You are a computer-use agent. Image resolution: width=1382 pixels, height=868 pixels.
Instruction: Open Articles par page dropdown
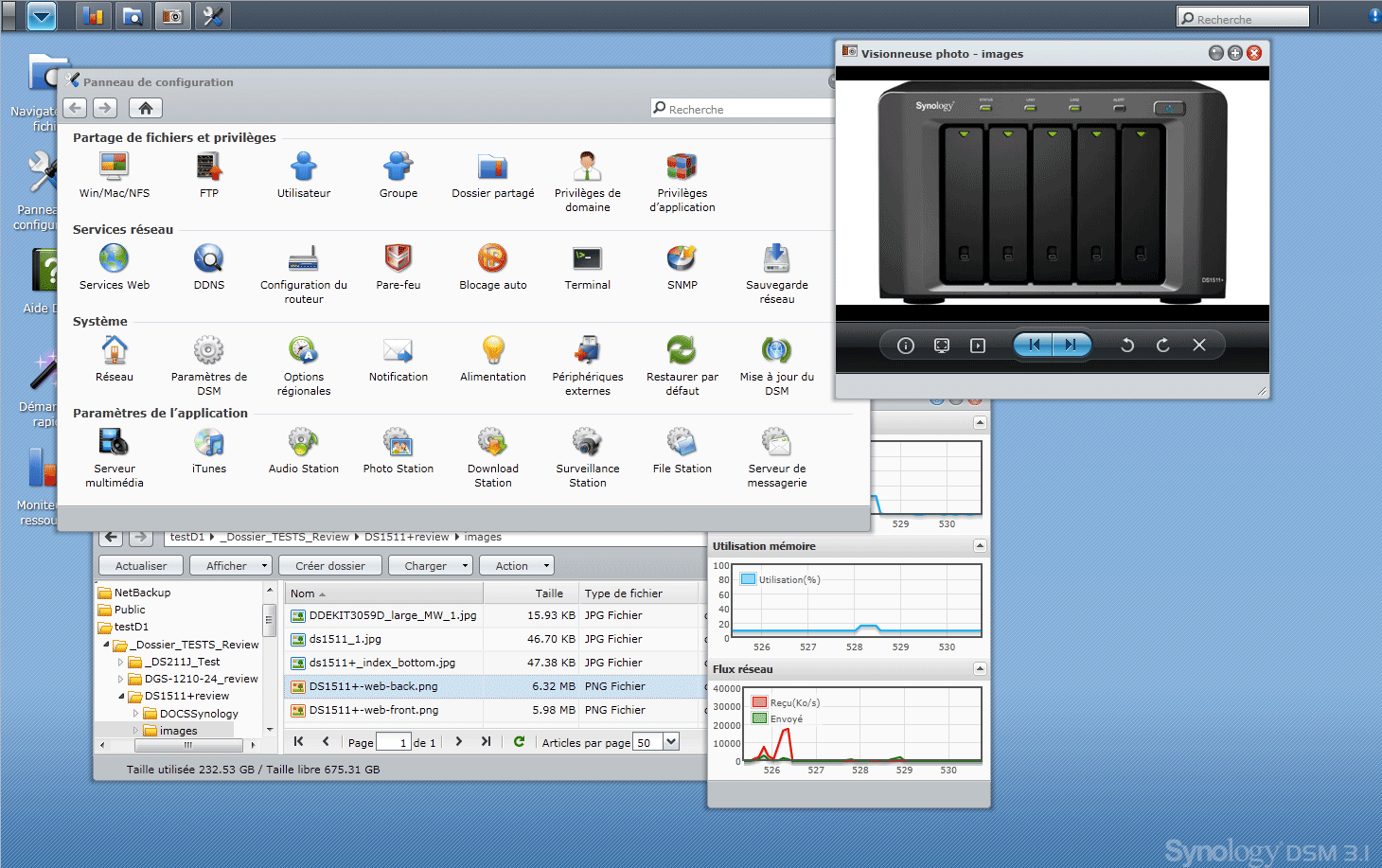point(671,742)
